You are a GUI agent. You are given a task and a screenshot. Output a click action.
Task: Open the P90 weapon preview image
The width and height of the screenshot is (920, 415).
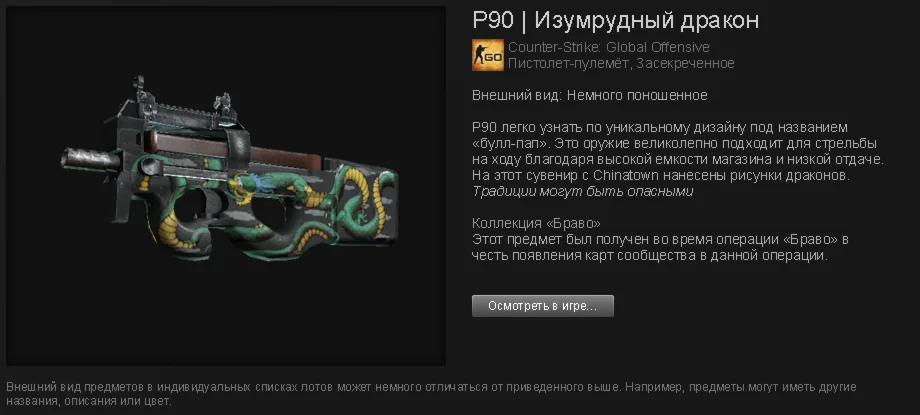(226, 186)
